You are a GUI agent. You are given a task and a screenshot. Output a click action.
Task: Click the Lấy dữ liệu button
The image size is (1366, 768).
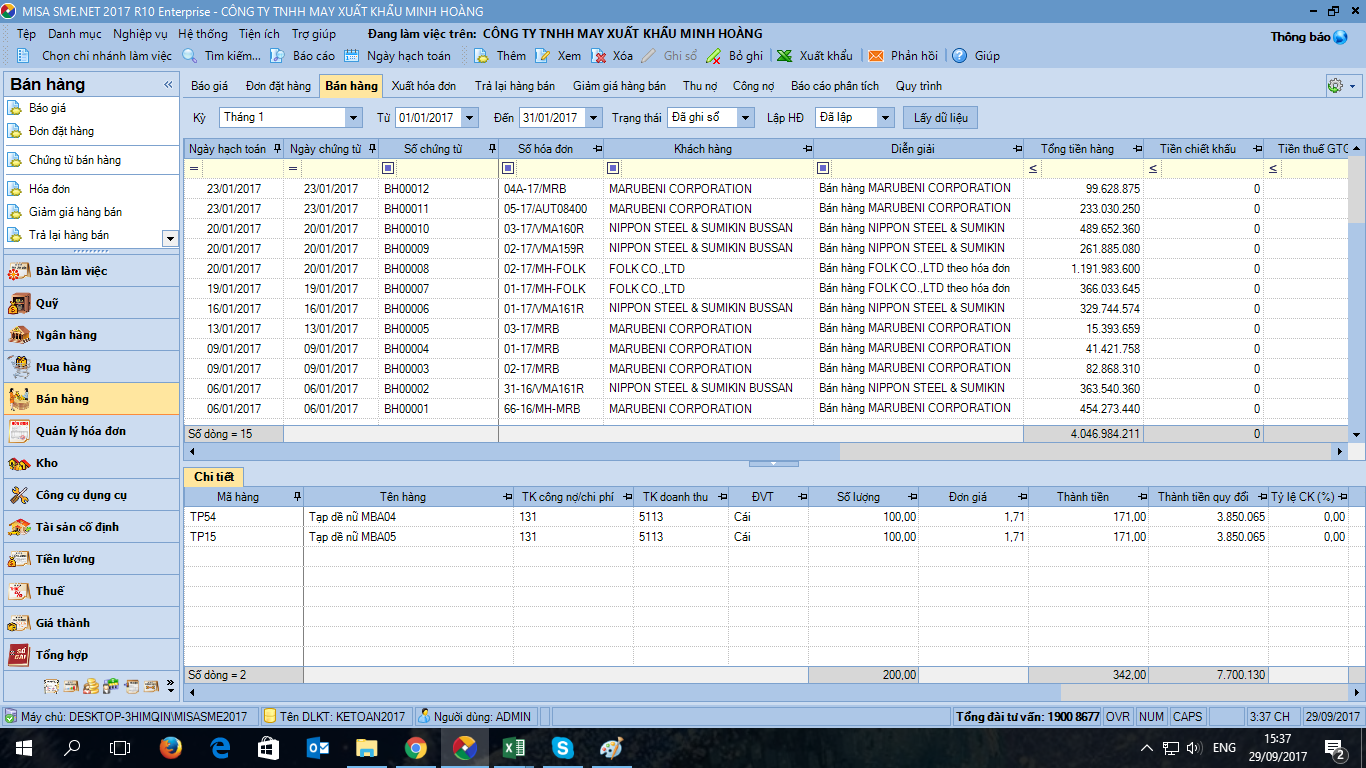coord(940,118)
